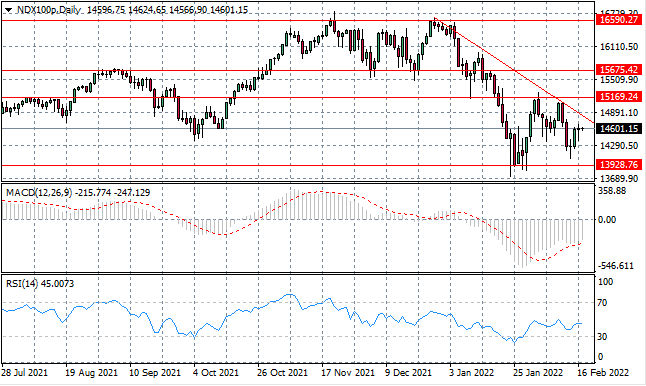Select the RSI(14) 45.0073 indicator label
Image resolution: width=646 pixels, height=386 pixels.
(40, 283)
